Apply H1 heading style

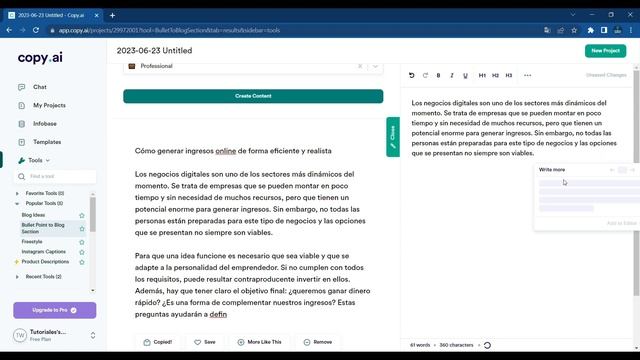(482, 76)
